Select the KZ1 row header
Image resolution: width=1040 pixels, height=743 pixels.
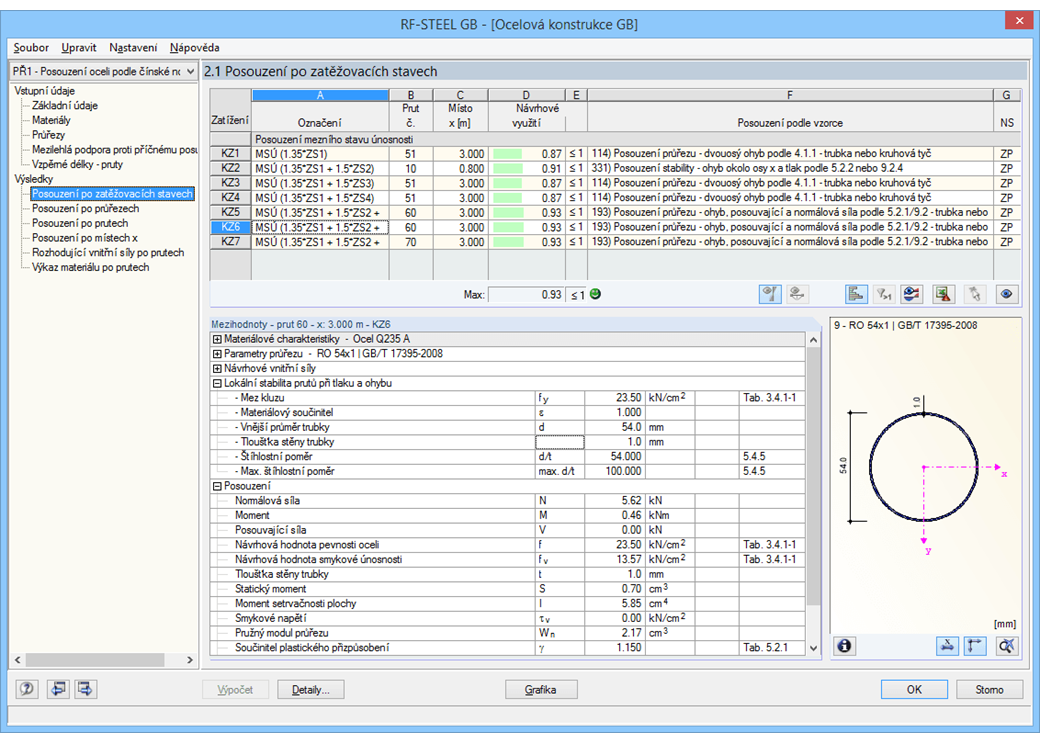pos(230,154)
